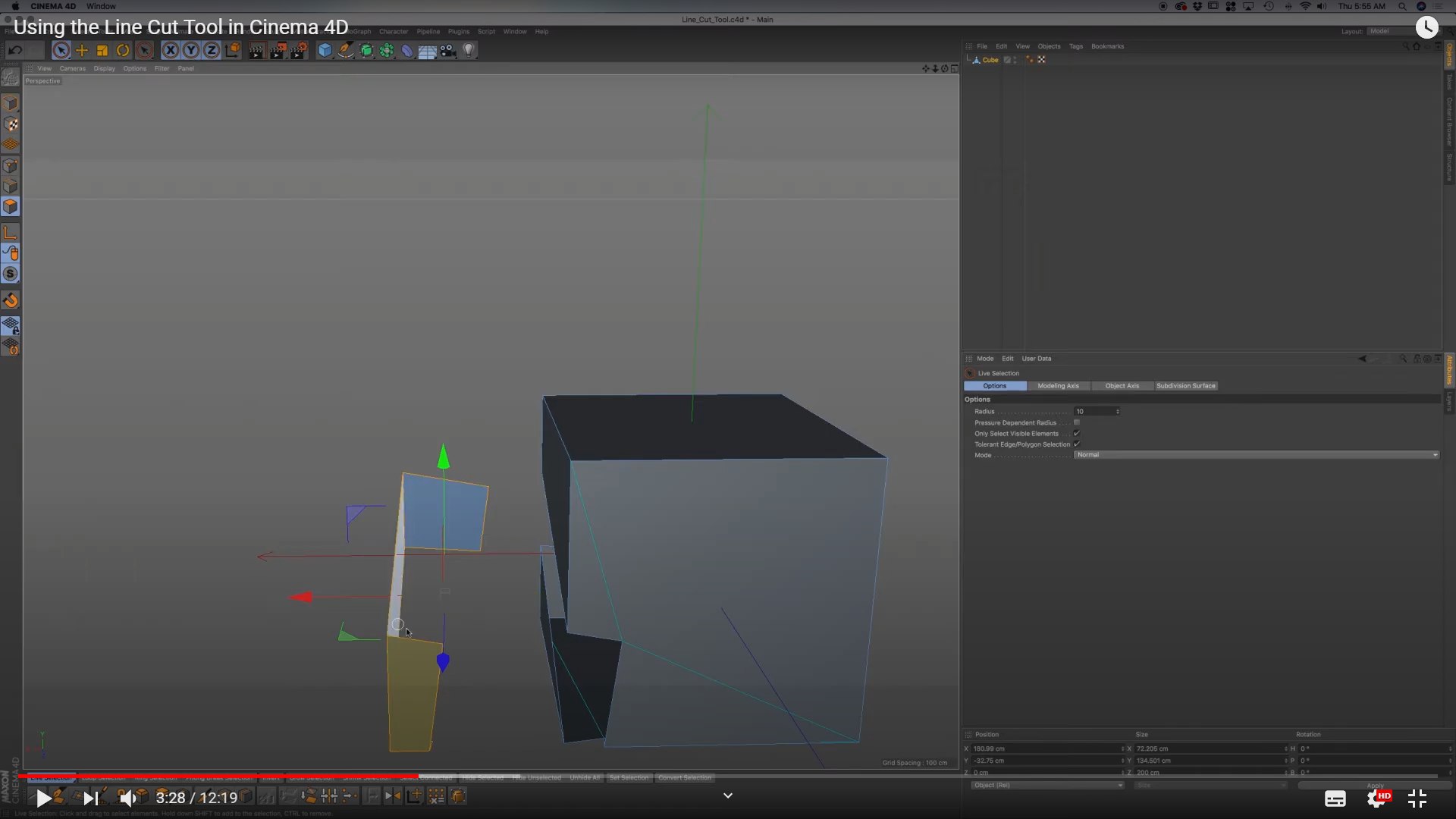This screenshot has width=1456, height=819.
Task: Toggle video subtitles button
Action: (x=1335, y=799)
